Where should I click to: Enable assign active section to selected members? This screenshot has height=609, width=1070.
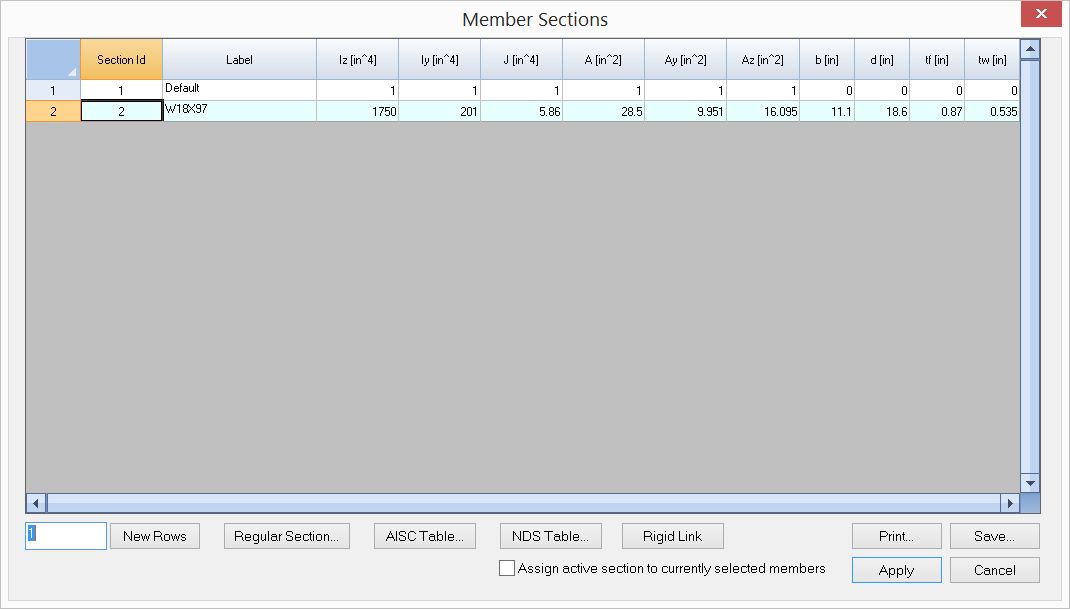508,569
